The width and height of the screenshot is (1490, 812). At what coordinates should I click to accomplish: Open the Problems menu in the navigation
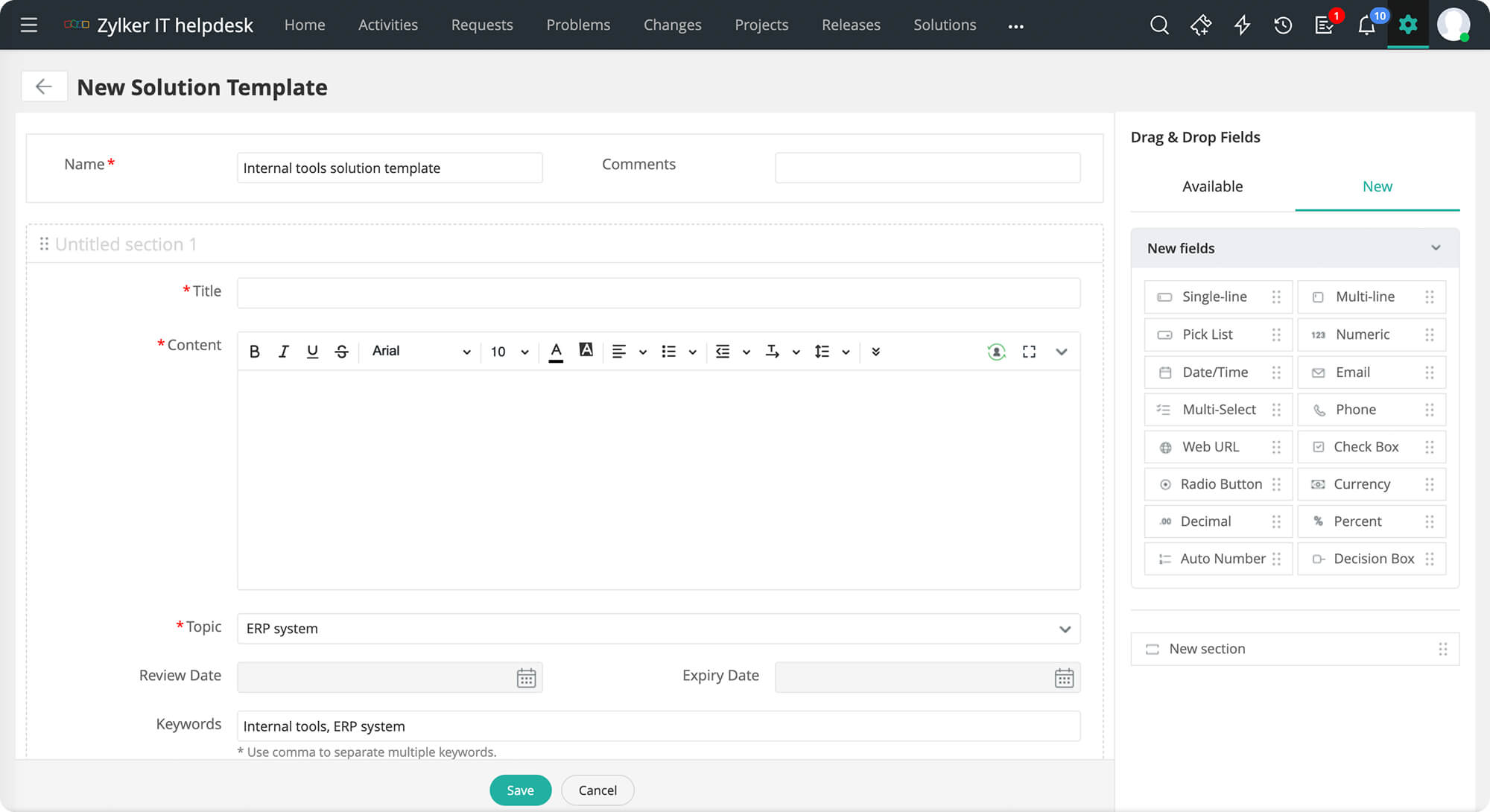[578, 25]
